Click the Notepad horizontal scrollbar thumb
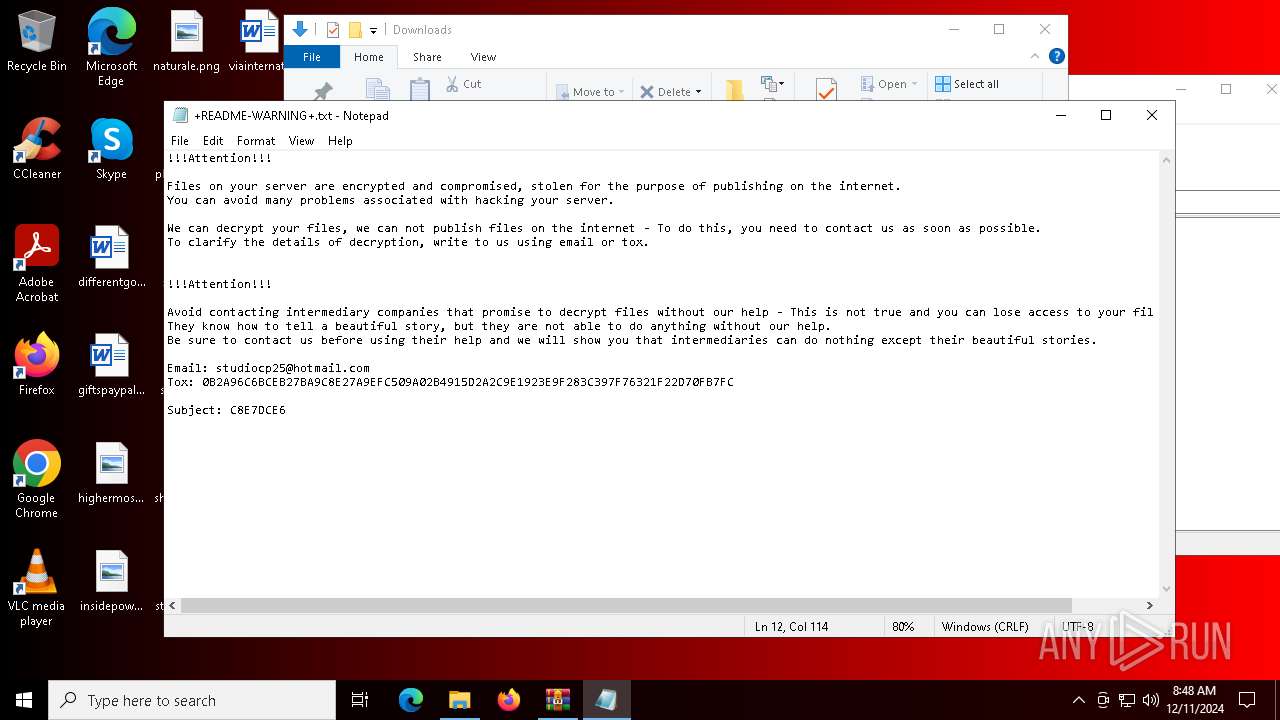 [x=626, y=605]
